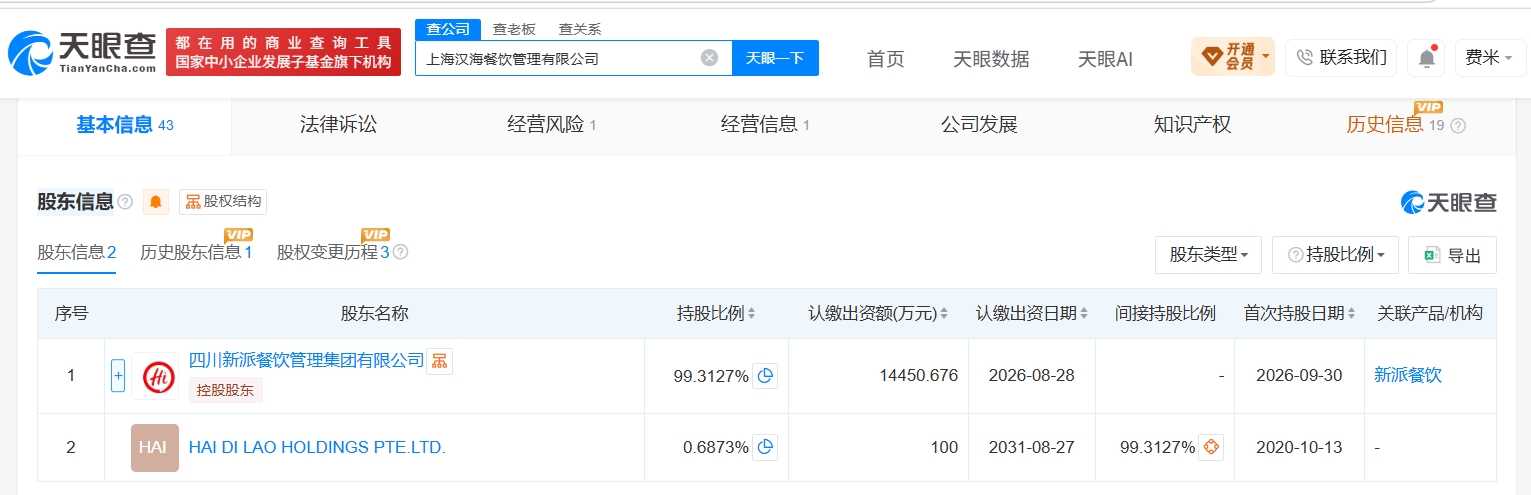
Task: Click help icon beside 股权变更历程
Action: pyautogui.click(x=400, y=252)
